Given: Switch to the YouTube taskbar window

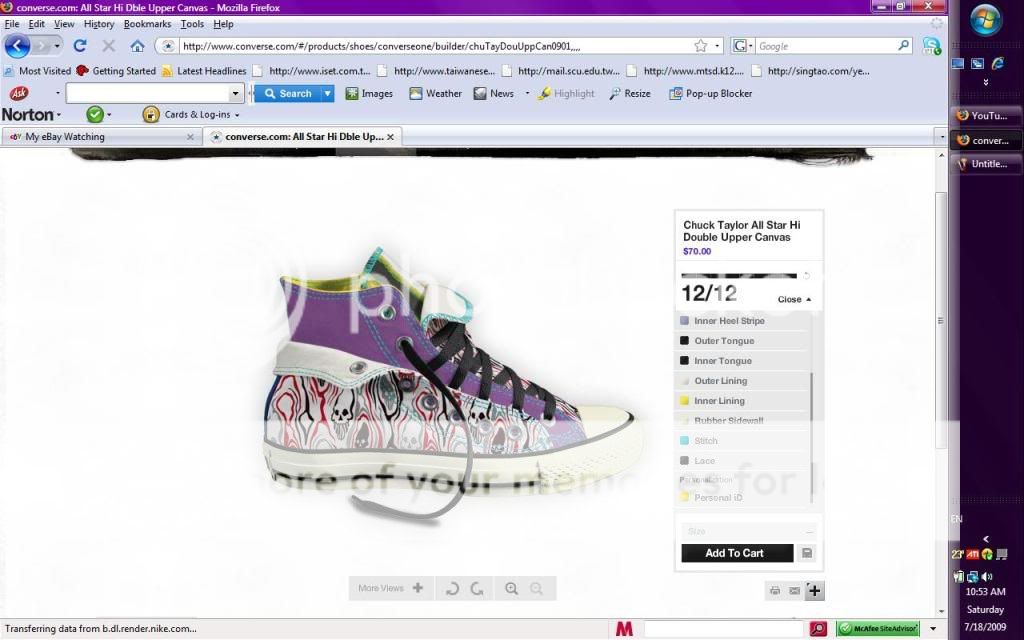Looking at the screenshot, I should (x=985, y=116).
